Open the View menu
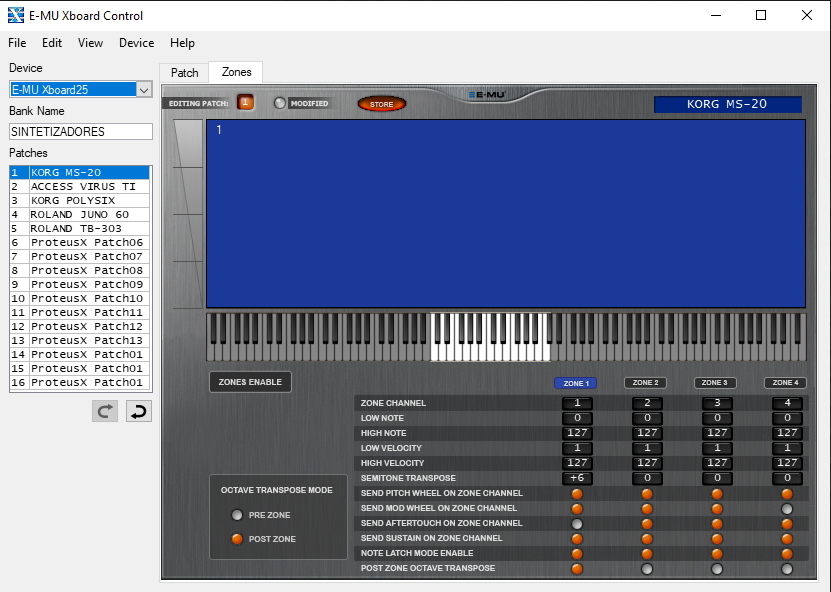This screenshot has width=831, height=592. coord(90,43)
